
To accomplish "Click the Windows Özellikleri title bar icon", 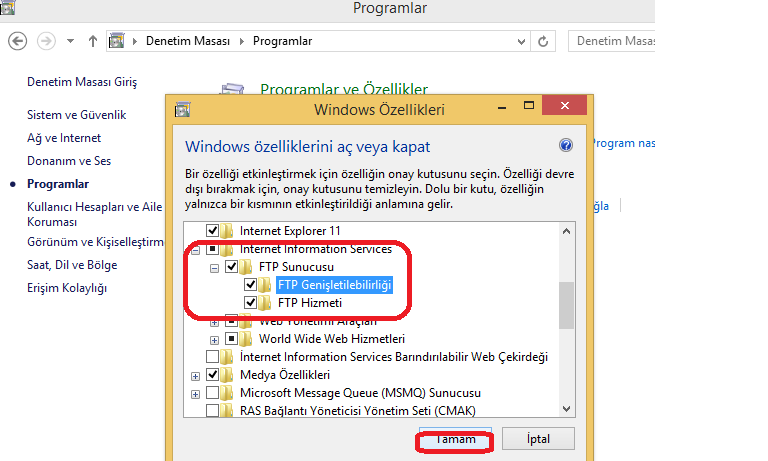I will [x=182, y=109].
